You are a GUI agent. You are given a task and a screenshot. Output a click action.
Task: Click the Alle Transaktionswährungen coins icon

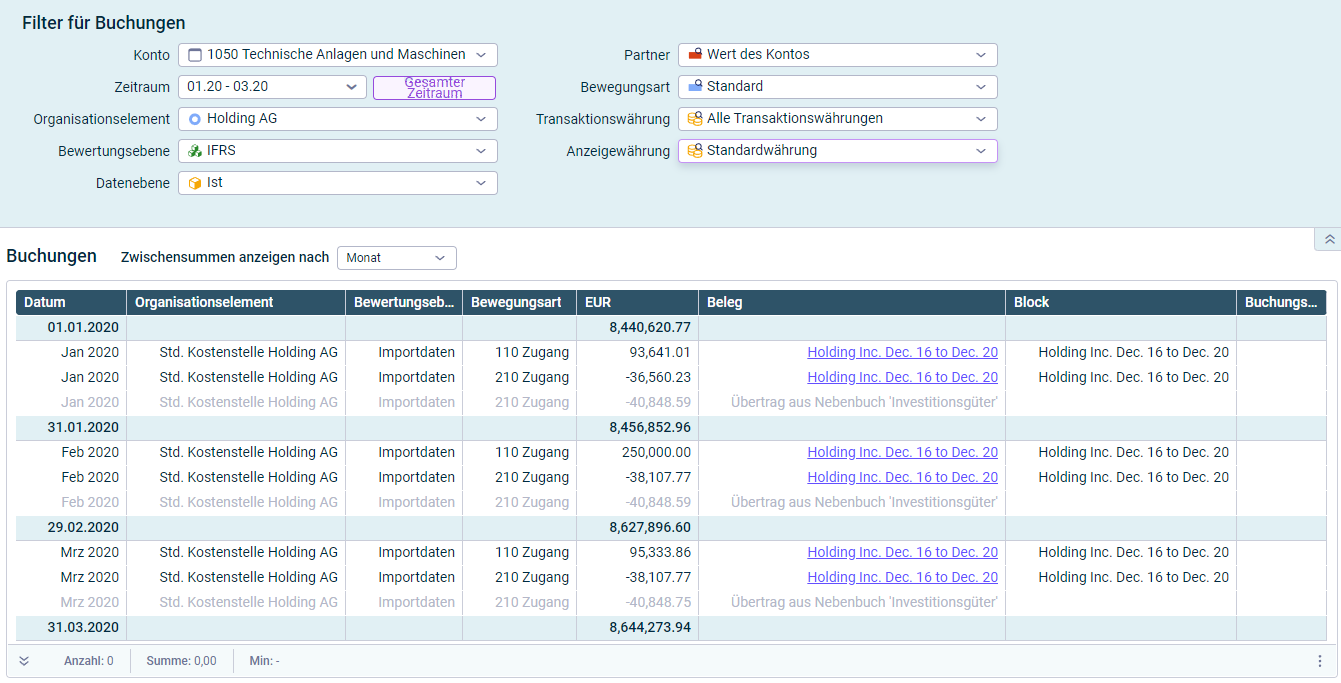[x=695, y=119]
